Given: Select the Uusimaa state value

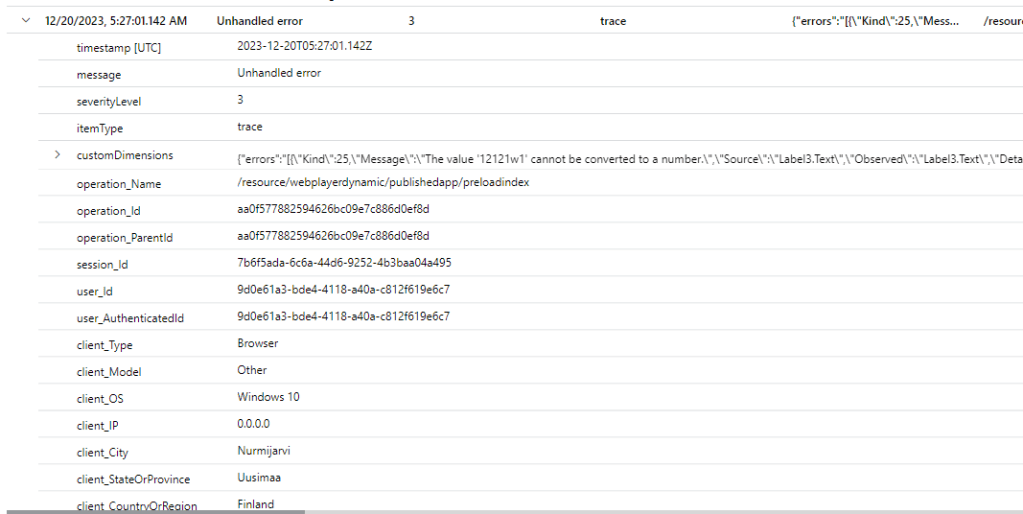Looking at the screenshot, I should pyautogui.click(x=260, y=478).
